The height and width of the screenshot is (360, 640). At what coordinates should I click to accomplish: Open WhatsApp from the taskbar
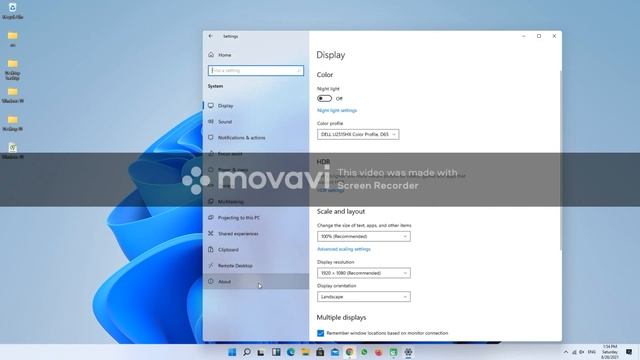click(364, 352)
